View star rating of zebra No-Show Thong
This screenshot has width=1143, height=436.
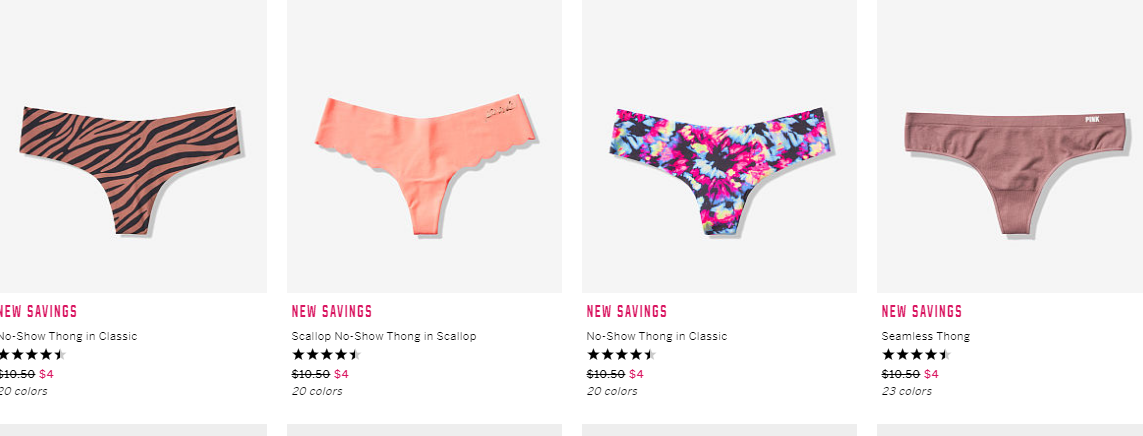tap(32, 355)
